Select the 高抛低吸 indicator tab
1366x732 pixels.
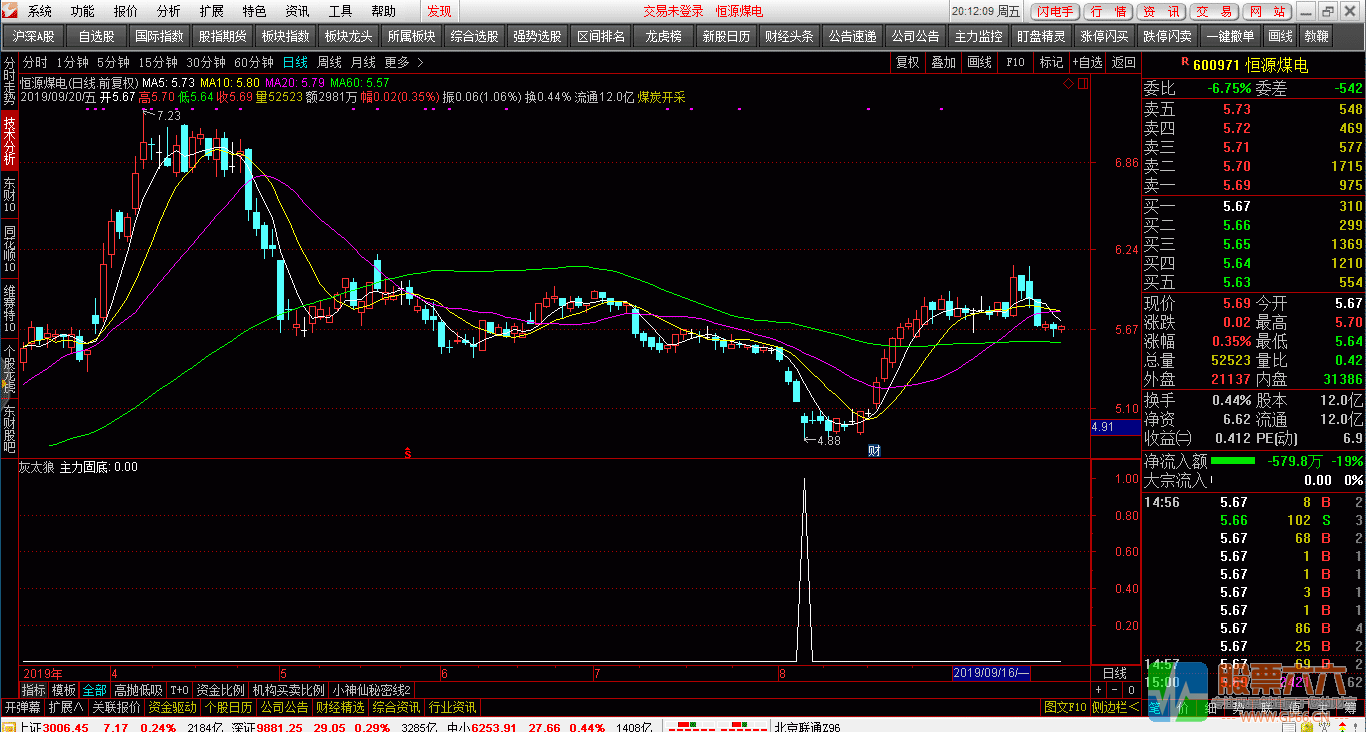pyautogui.click(x=138, y=690)
